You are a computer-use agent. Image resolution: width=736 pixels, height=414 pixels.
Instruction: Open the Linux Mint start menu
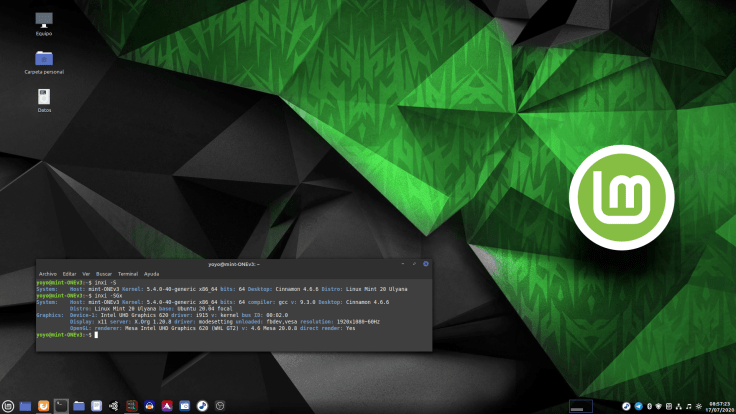pos(8,406)
